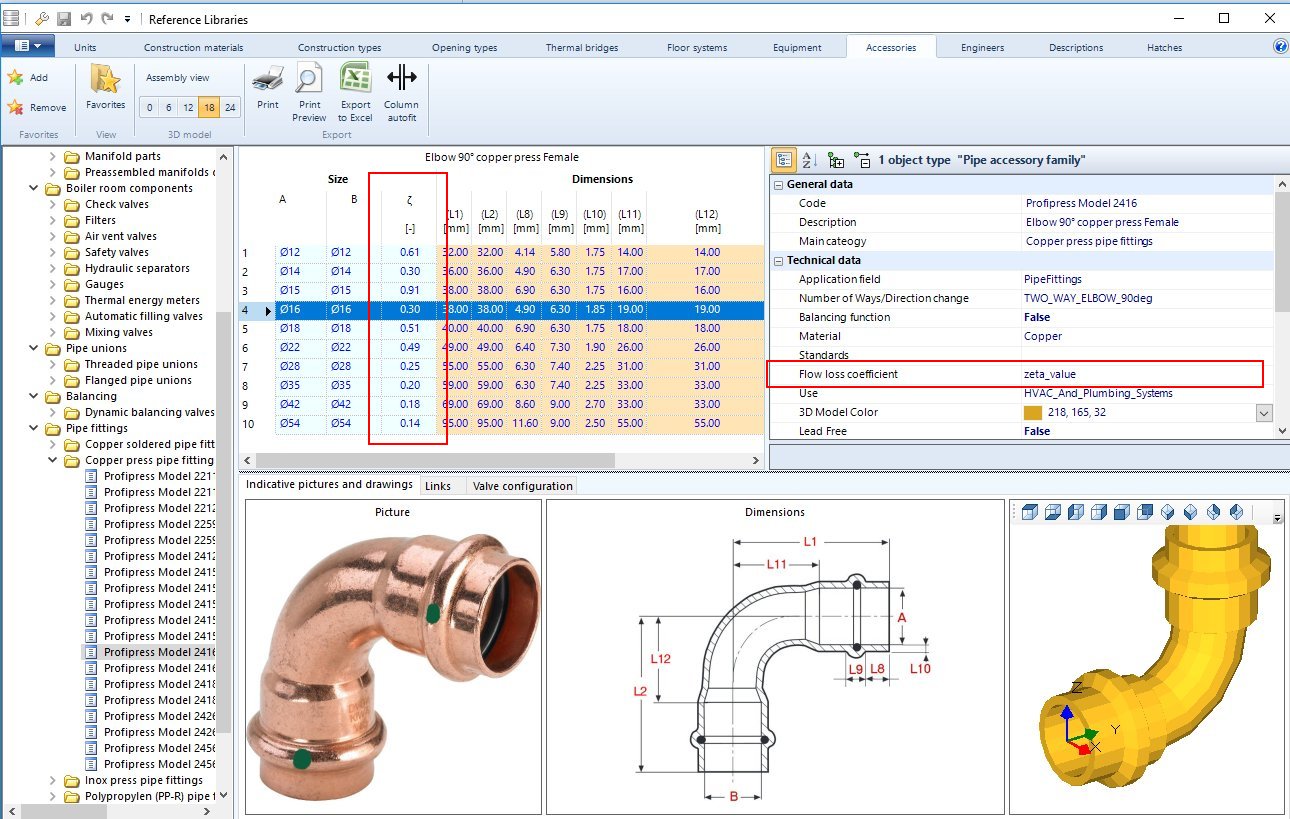Screen dimensions: 1290x819
Task: Select the Ø22 size row
Action: (x=503, y=347)
